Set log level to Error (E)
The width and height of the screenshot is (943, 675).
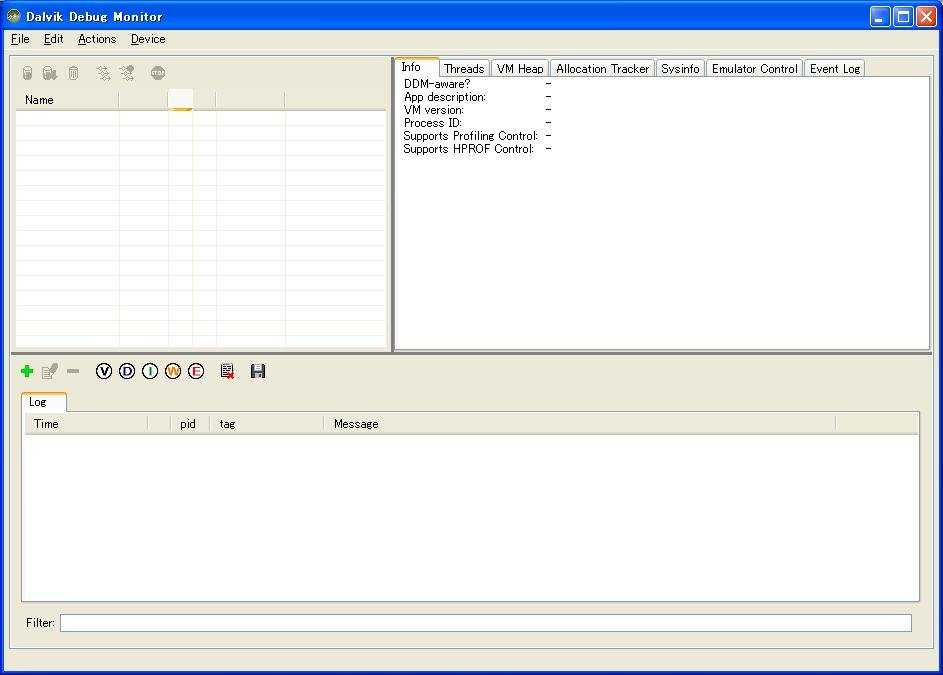196,371
